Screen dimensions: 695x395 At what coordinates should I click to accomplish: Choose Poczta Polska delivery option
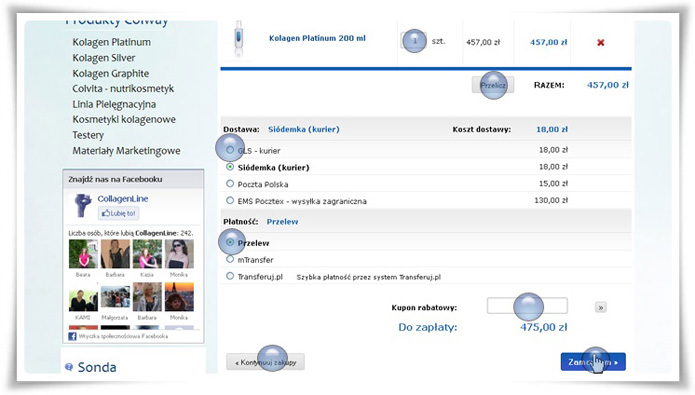click(x=230, y=184)
